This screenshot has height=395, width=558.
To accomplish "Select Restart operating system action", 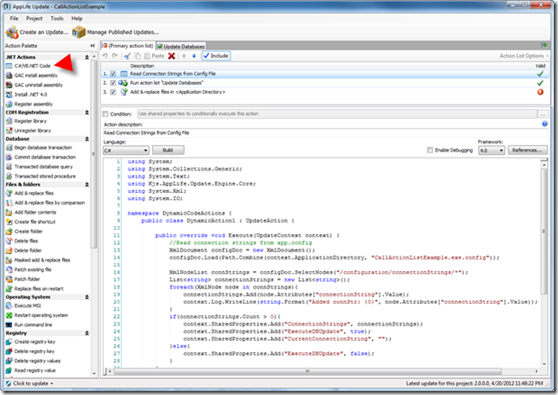I will pyautogui.click(x=37, y=316).
